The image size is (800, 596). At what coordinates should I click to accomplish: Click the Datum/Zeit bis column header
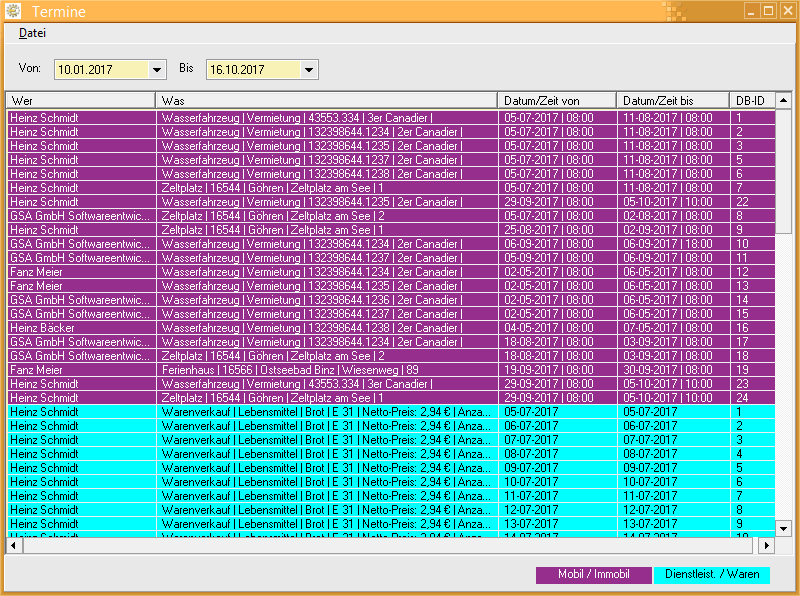pos(672,101)
